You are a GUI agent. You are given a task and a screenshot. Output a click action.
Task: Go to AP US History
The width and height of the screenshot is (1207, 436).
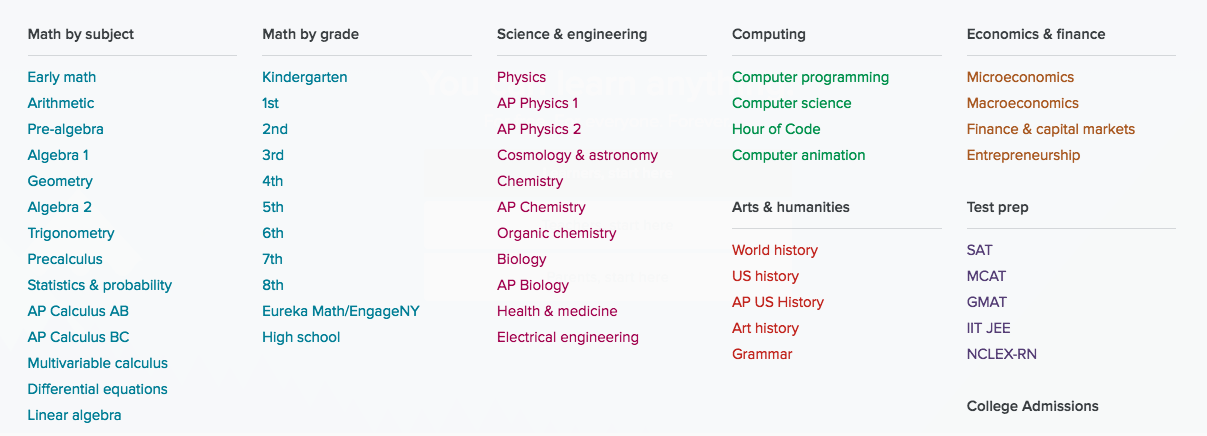[x=778, y=302]
